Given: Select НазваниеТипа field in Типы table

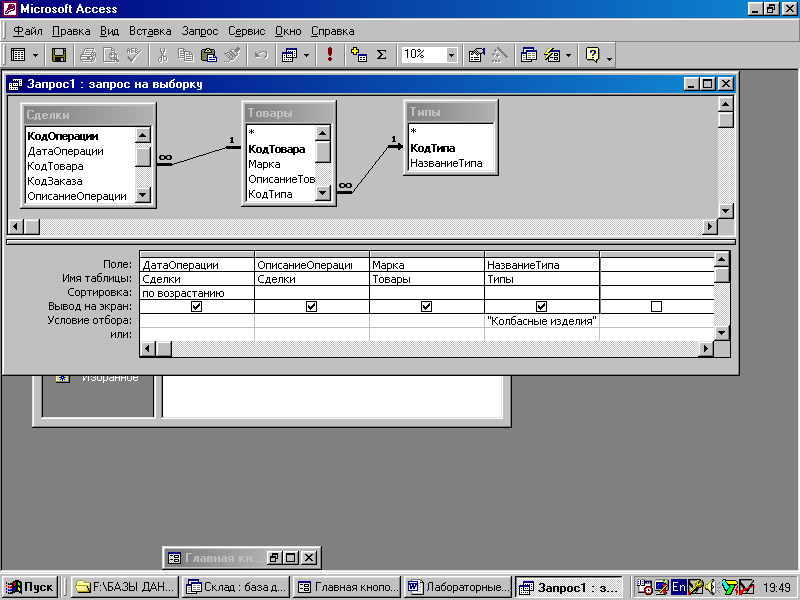Looking at the screenshot, I should [451, 163].
